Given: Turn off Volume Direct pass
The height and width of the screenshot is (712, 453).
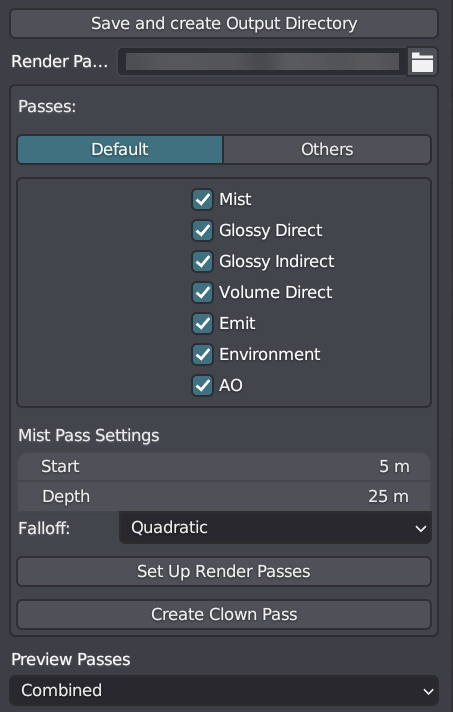Looking at the screenshot, I should [202, 292].
